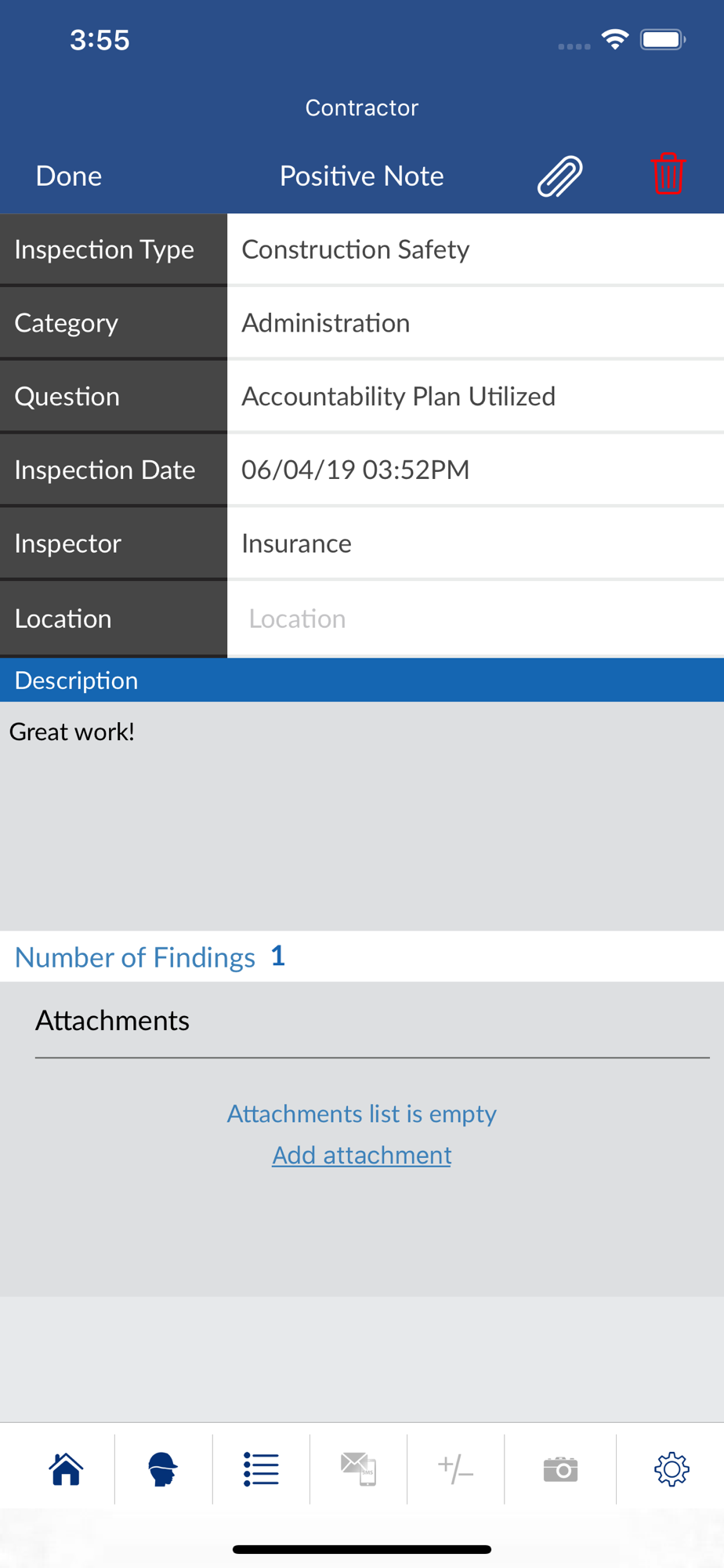Open the hard hat worker tab

click(x=163, y=1468)
